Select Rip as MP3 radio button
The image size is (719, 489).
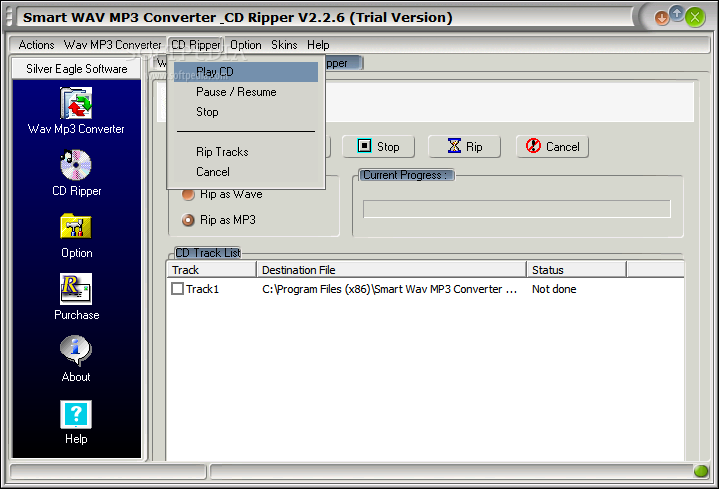click(x=188, y=220)
